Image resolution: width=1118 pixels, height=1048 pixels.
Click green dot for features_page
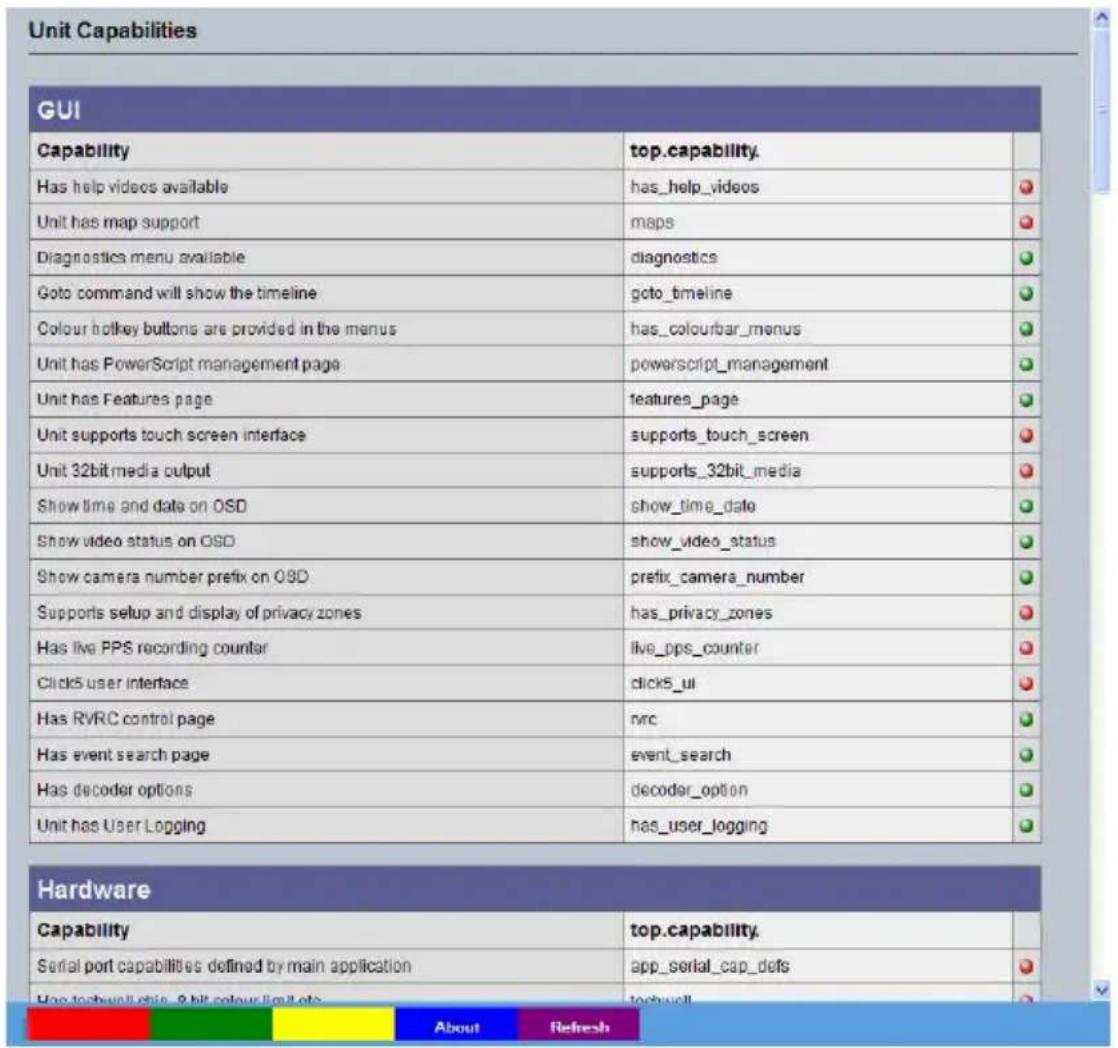(x=1026, y=400)
